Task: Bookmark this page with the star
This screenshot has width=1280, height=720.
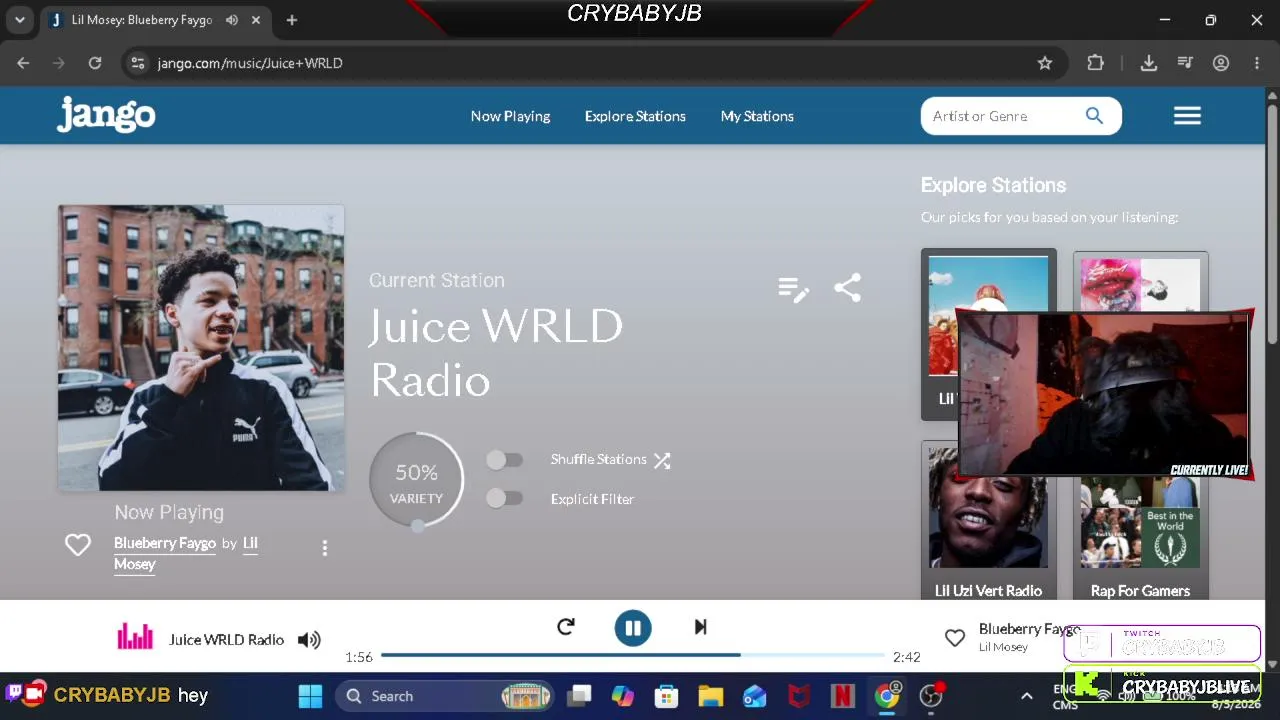Action: coord(1045,63)
